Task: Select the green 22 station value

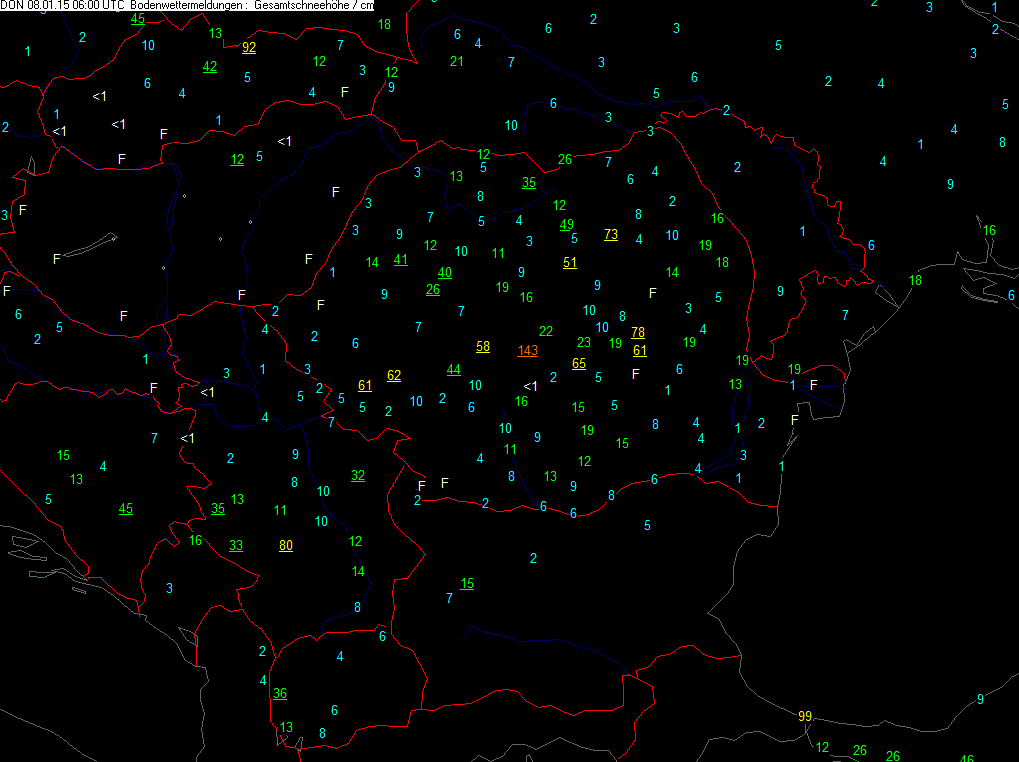Action: point(546,331)
